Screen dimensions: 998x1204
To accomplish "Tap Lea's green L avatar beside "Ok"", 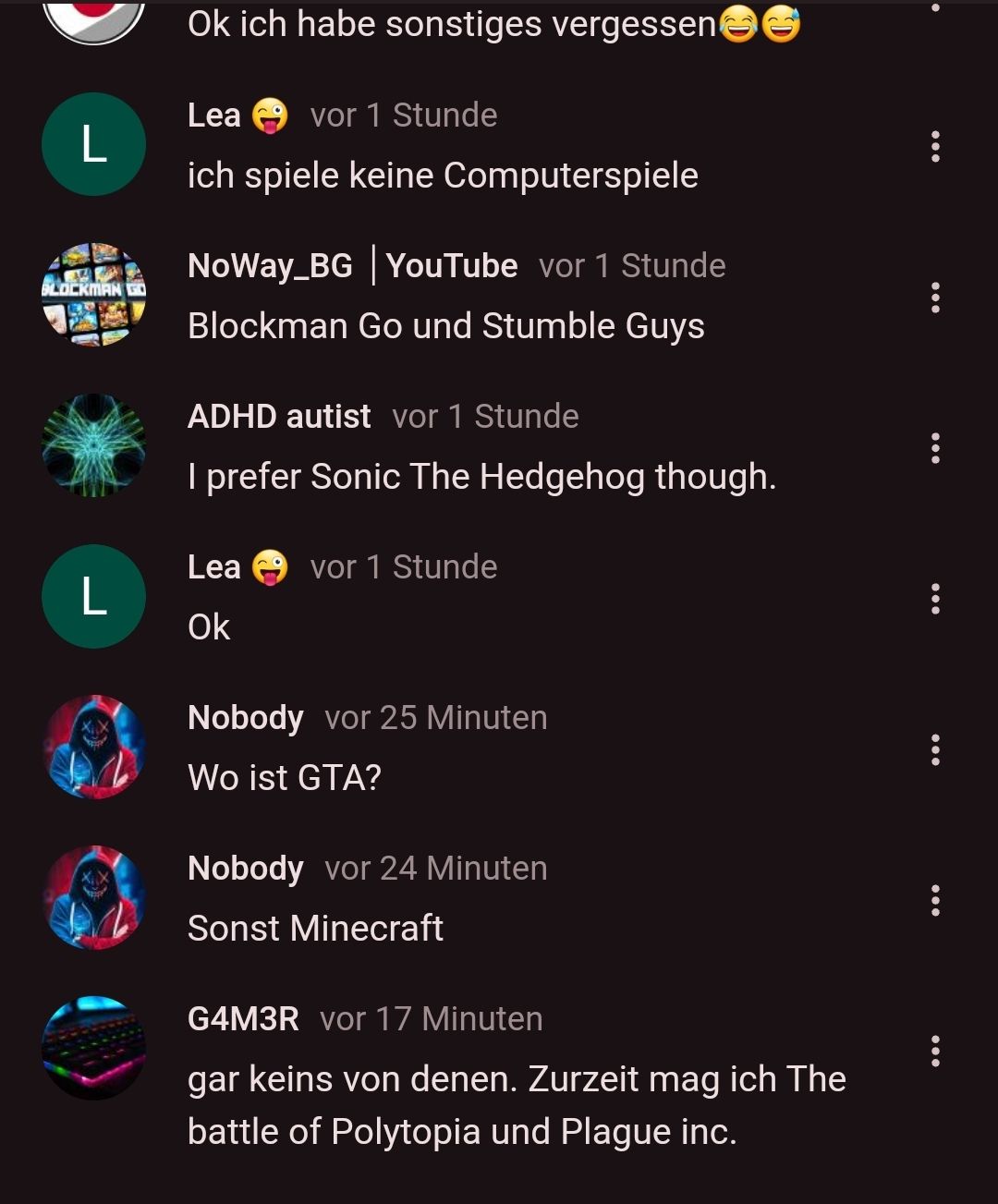I will click(x=93, y=596).
